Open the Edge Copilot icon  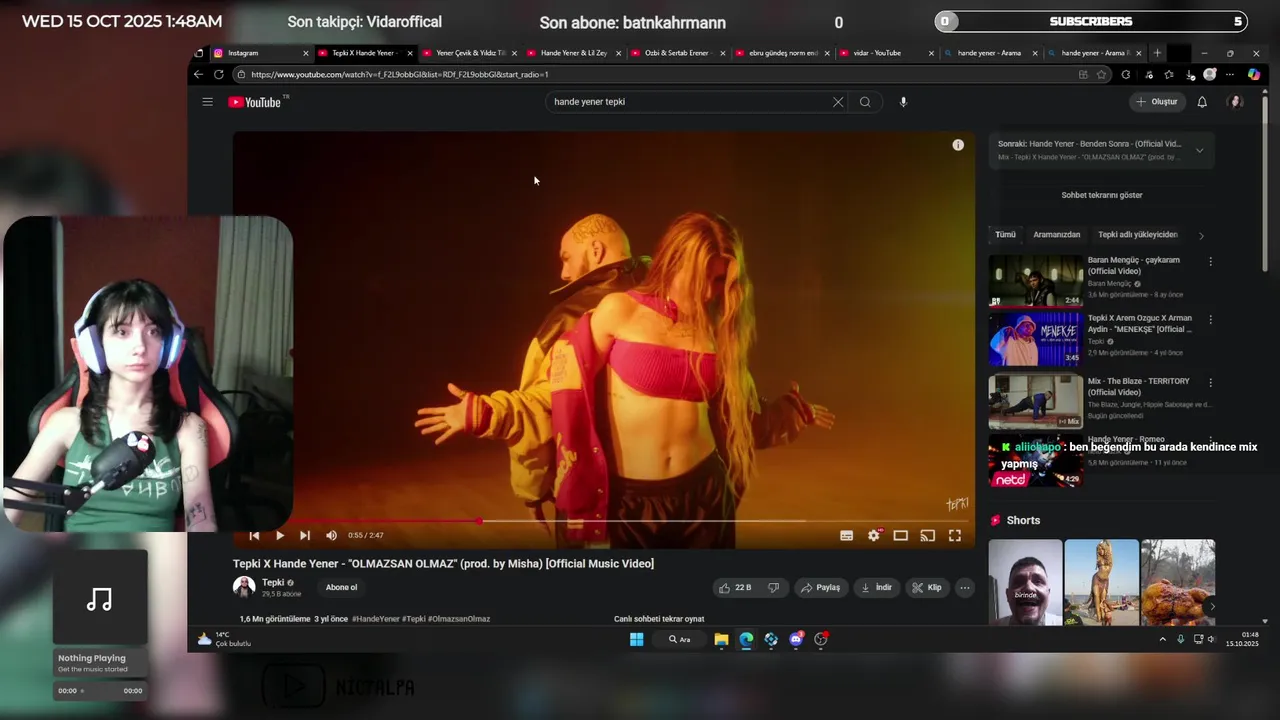(1254, 74)
